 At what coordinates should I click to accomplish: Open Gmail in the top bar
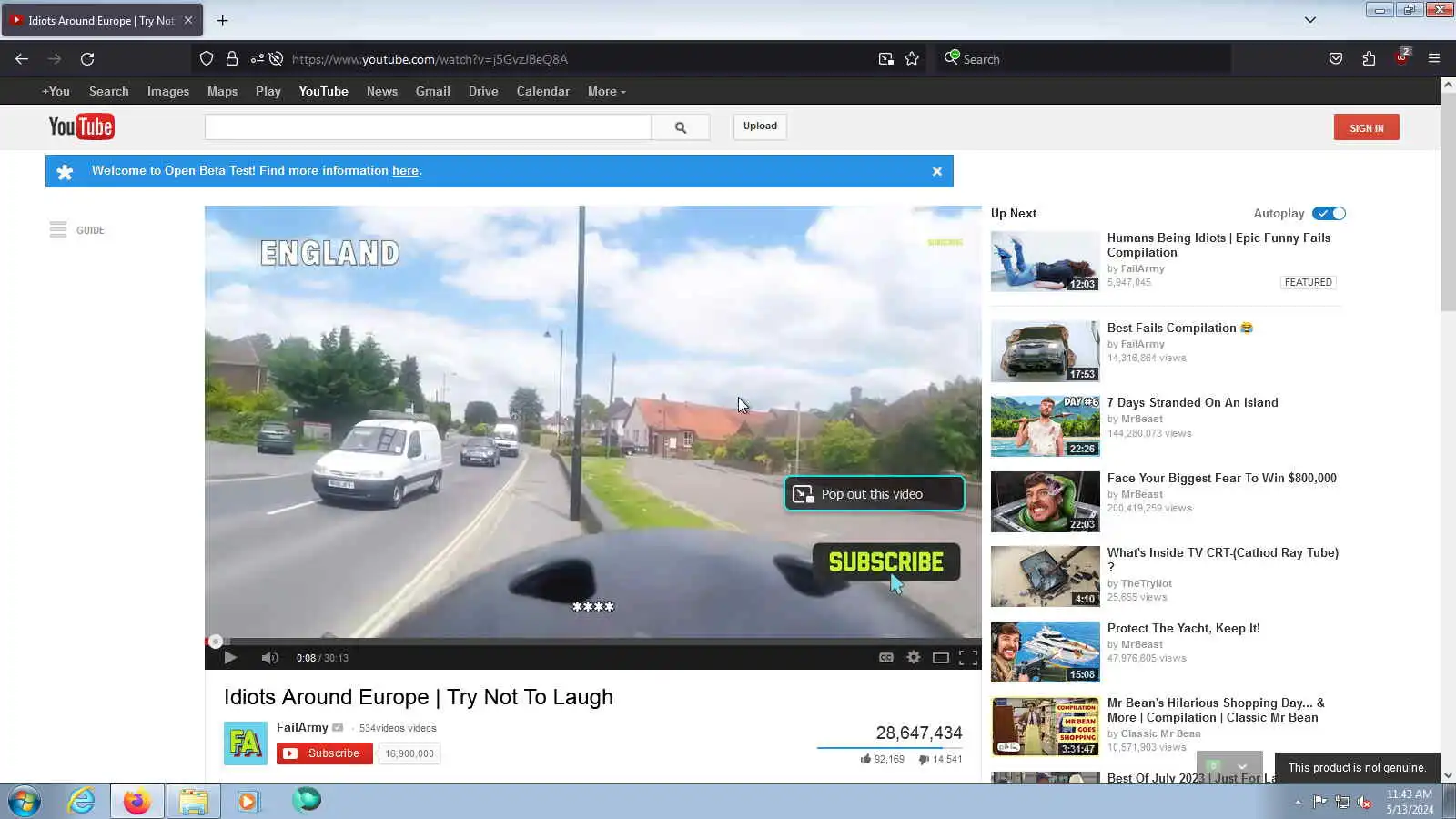433,91
